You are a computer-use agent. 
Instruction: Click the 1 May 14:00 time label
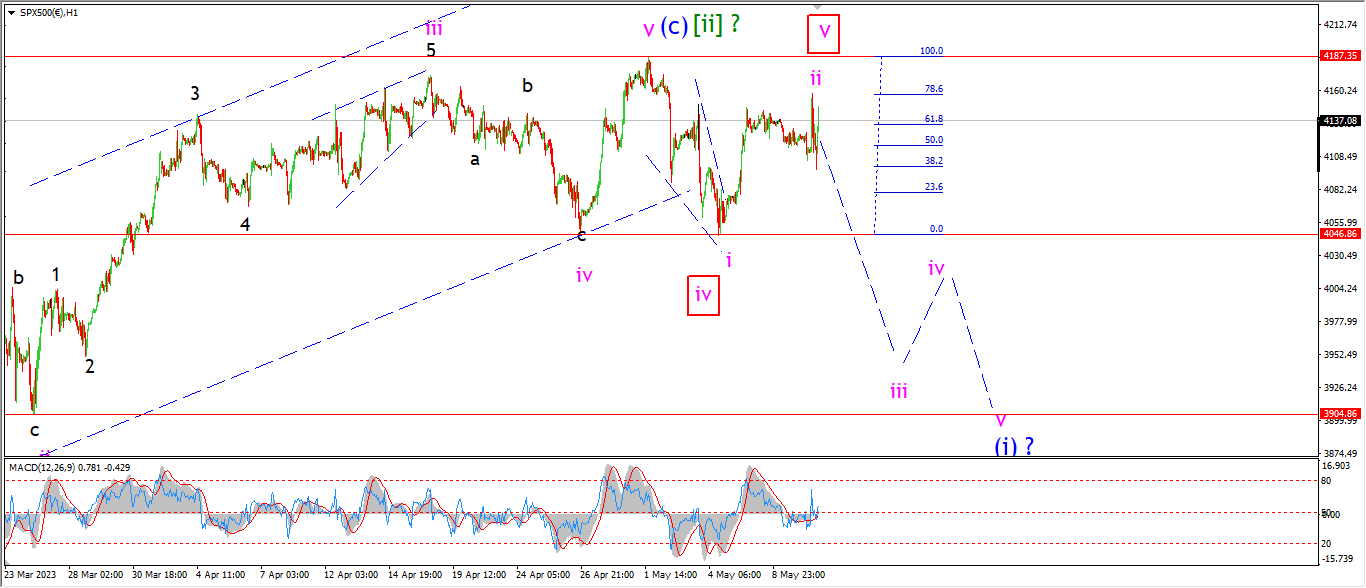tap(670, 575)
